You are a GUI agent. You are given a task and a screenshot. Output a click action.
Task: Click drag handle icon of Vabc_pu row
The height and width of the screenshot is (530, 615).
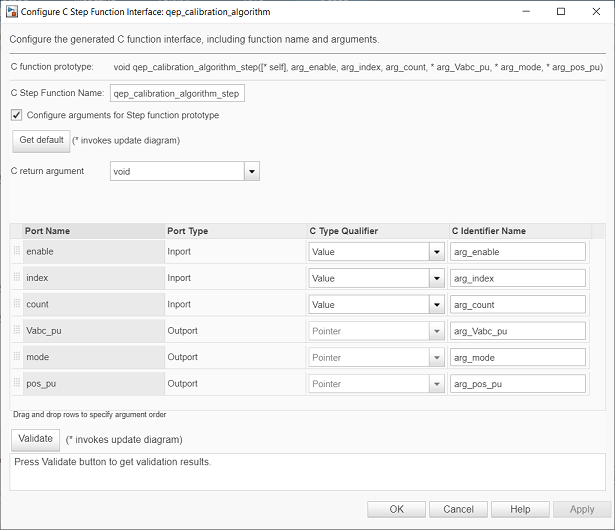click(16, 330)
